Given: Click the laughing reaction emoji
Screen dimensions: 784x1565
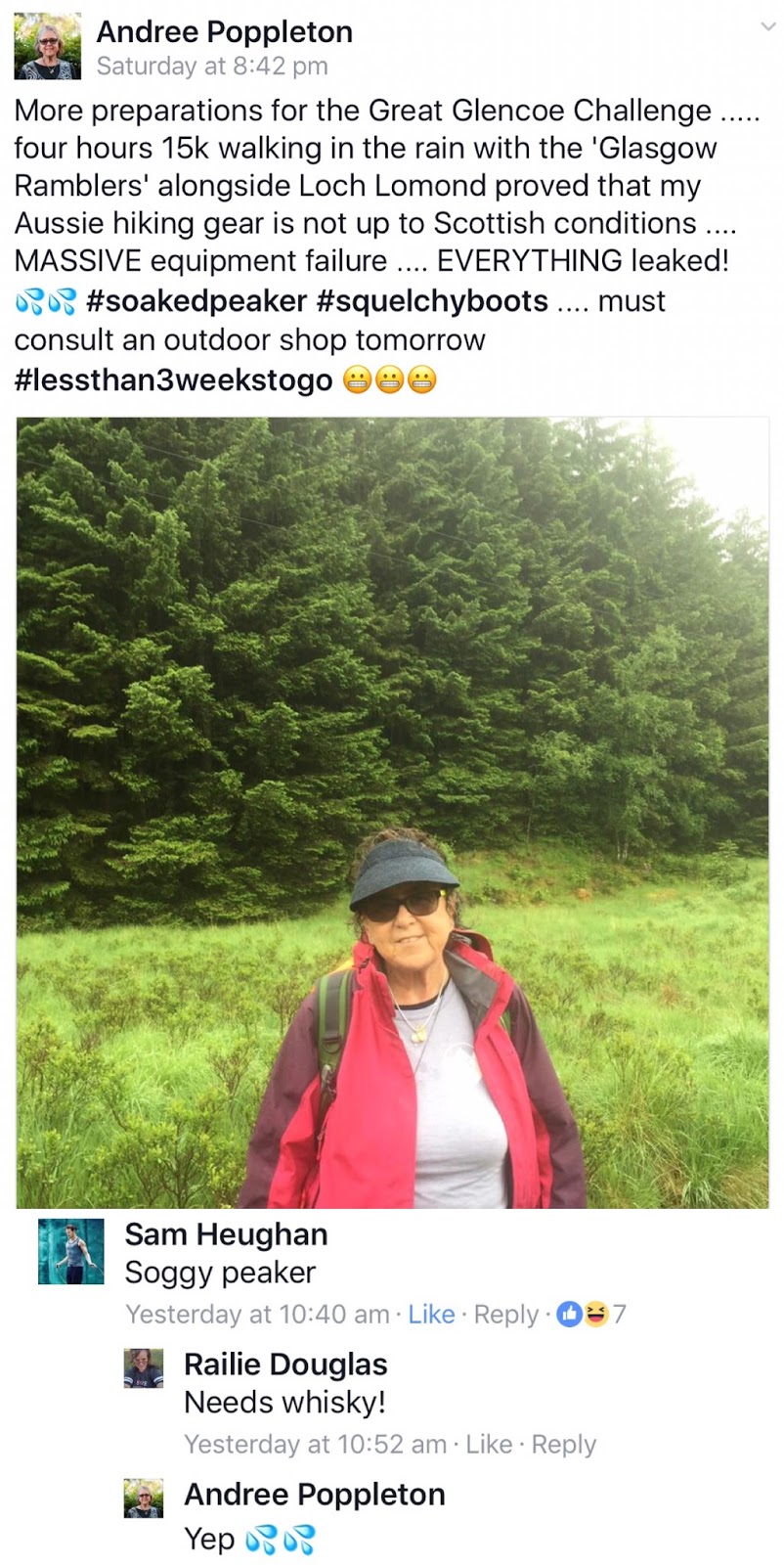Looking at the screenshot, I should [596, 1314].
